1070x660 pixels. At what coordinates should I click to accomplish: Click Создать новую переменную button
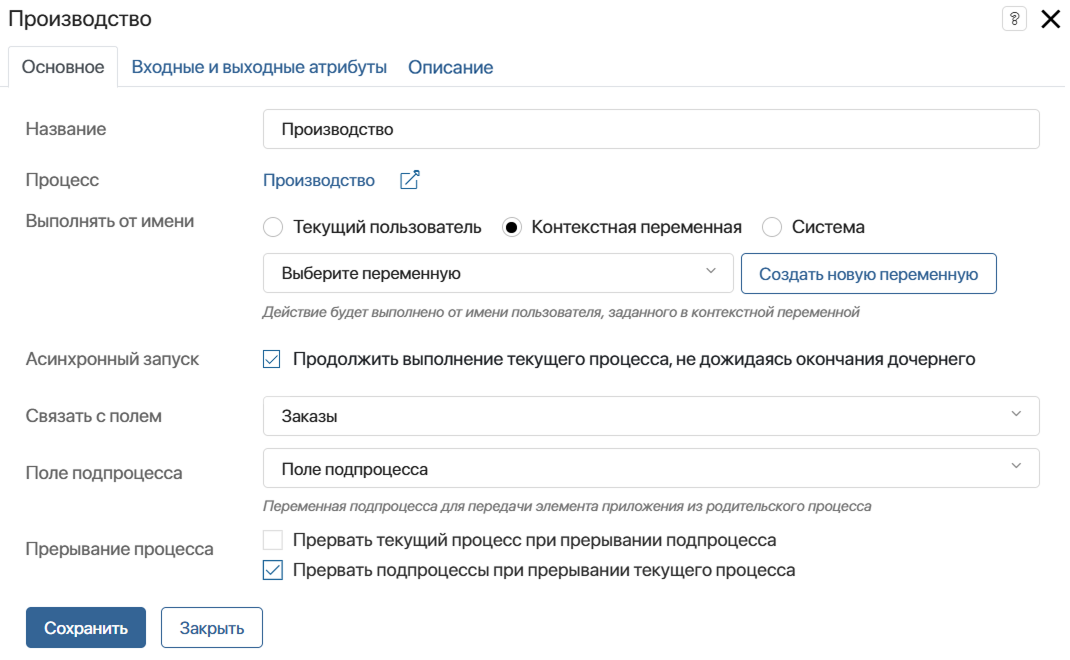point(869,274)
